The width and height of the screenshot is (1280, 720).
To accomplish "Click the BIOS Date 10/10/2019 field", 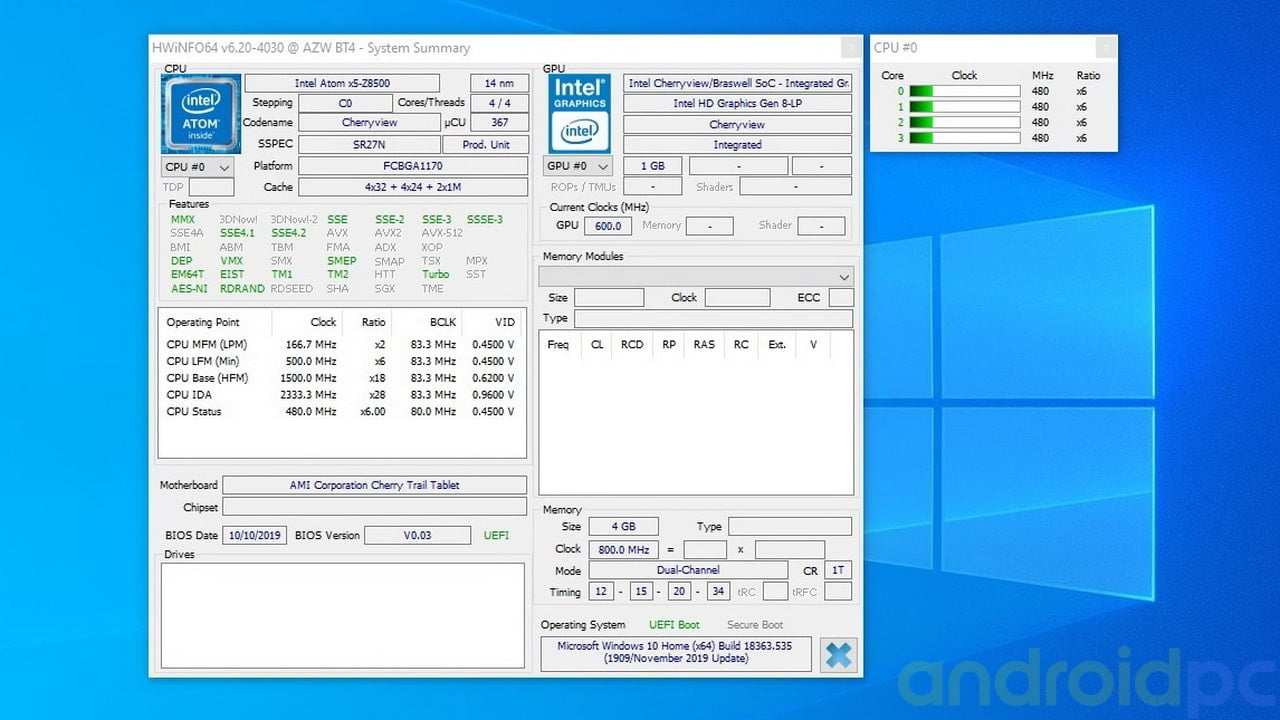I will click(255, 535).
